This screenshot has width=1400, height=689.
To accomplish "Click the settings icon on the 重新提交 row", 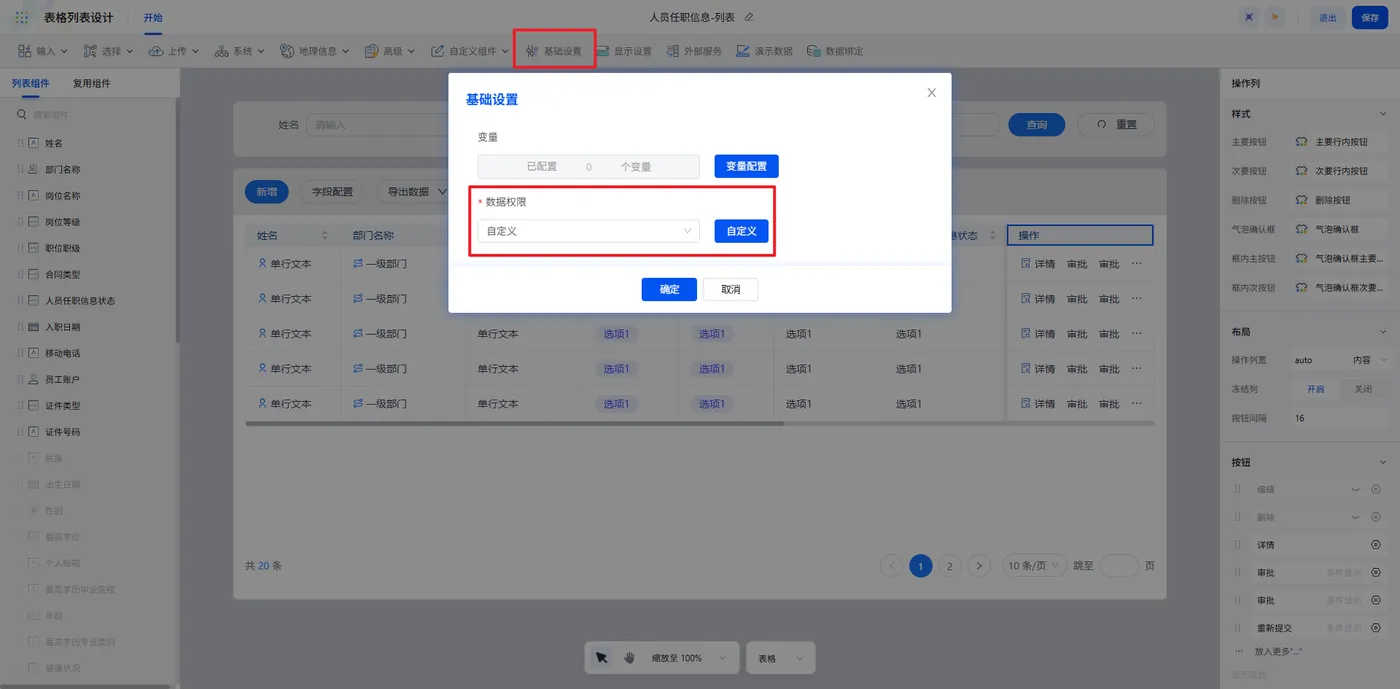I will 1375,628.
